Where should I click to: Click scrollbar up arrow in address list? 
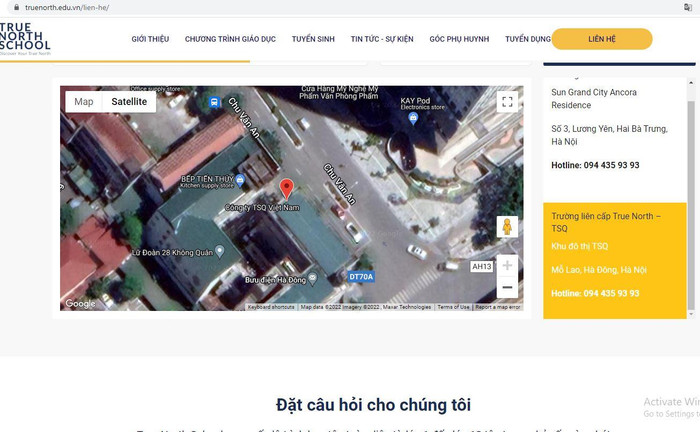click(x=691, y=83)
